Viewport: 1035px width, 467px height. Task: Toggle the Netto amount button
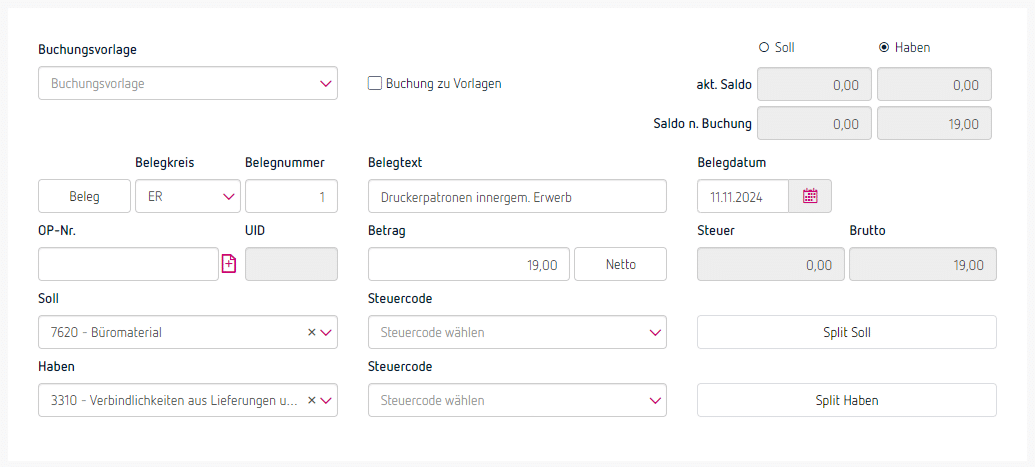[620, 265]
